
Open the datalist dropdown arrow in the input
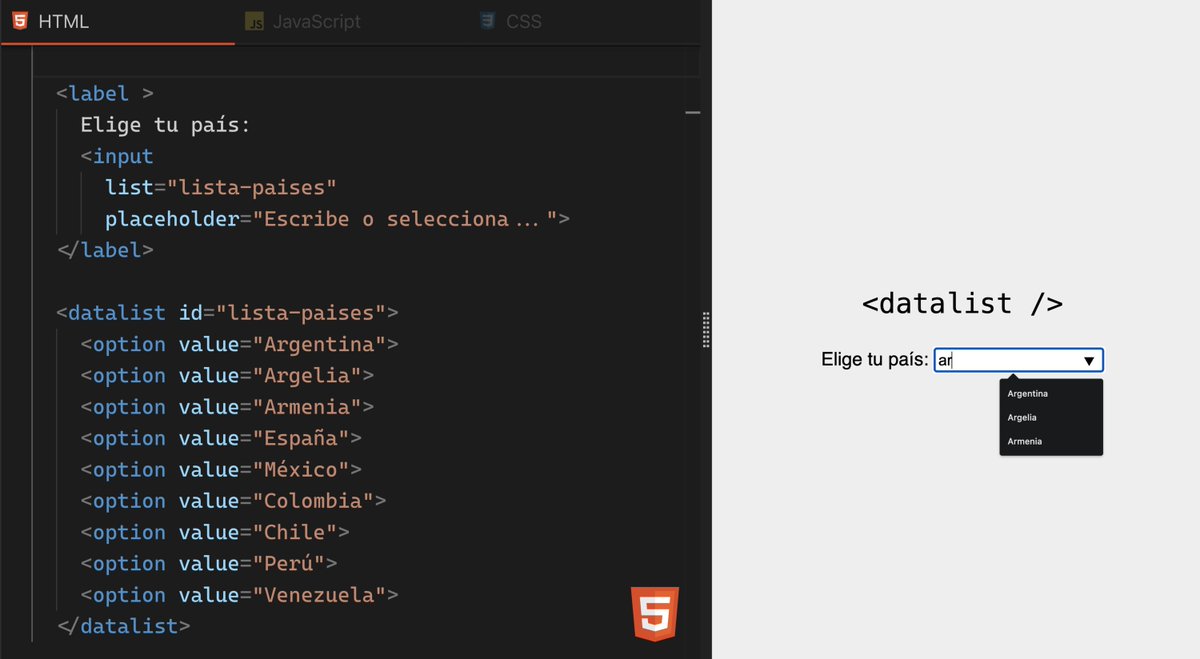point(1089,361)
